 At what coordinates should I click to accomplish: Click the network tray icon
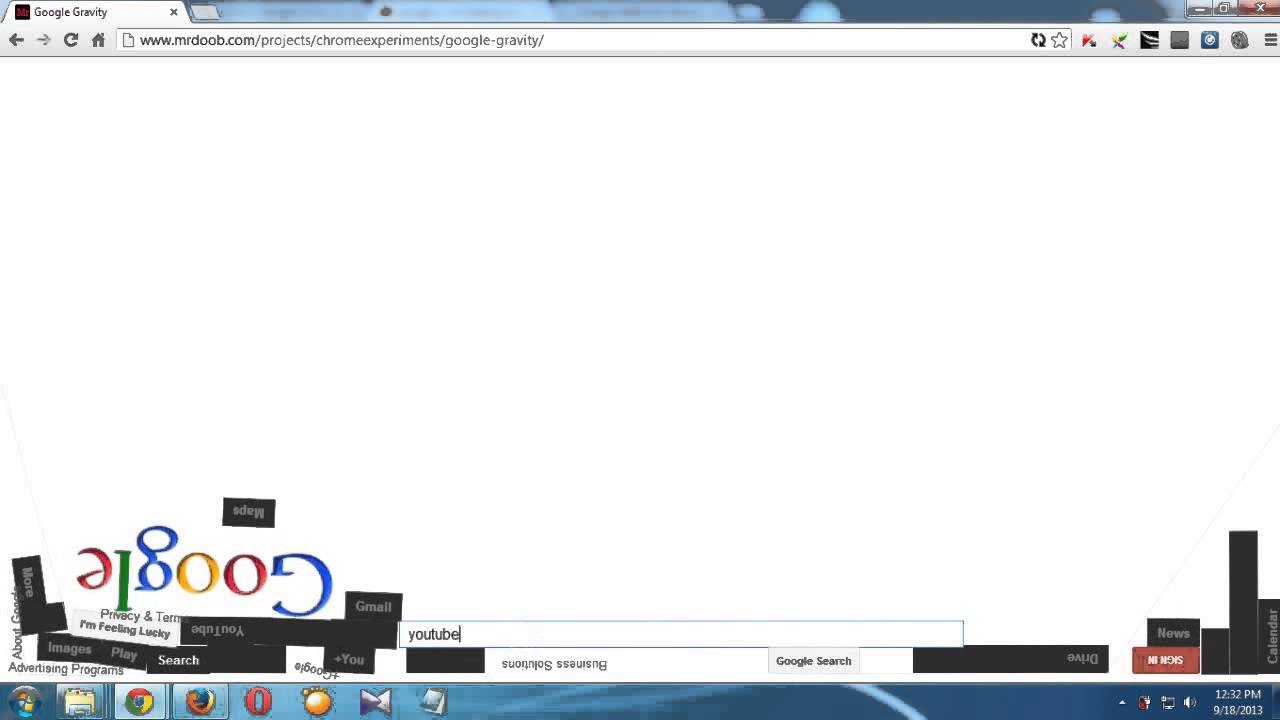click(x=1167, y=703)
